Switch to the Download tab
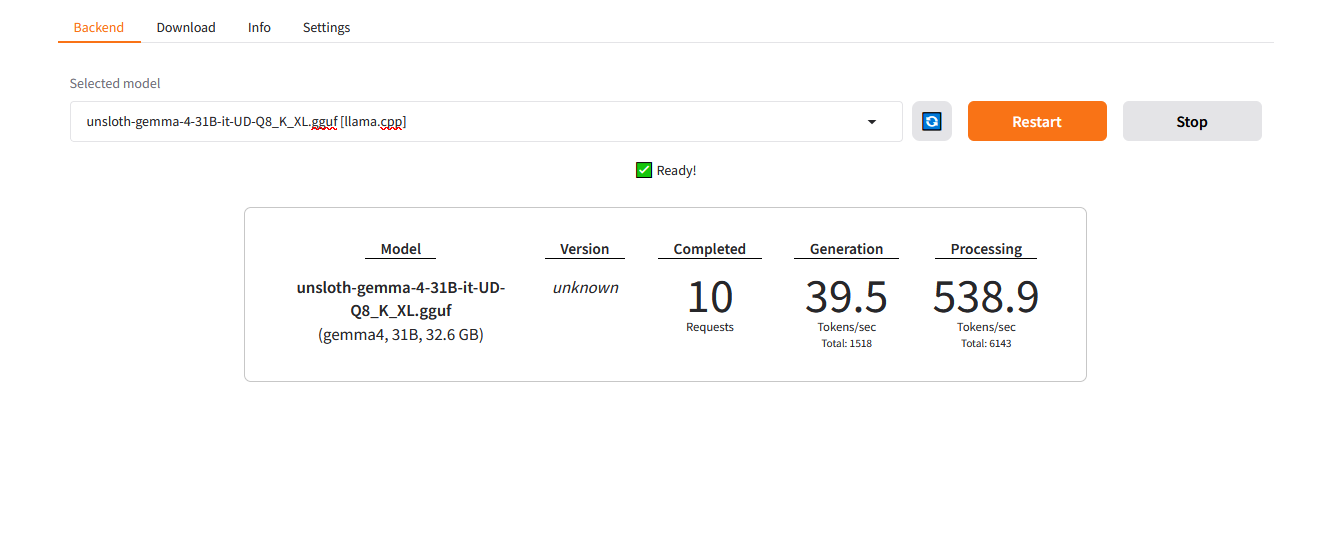The image size is (1324, 535). pos(186,27)
